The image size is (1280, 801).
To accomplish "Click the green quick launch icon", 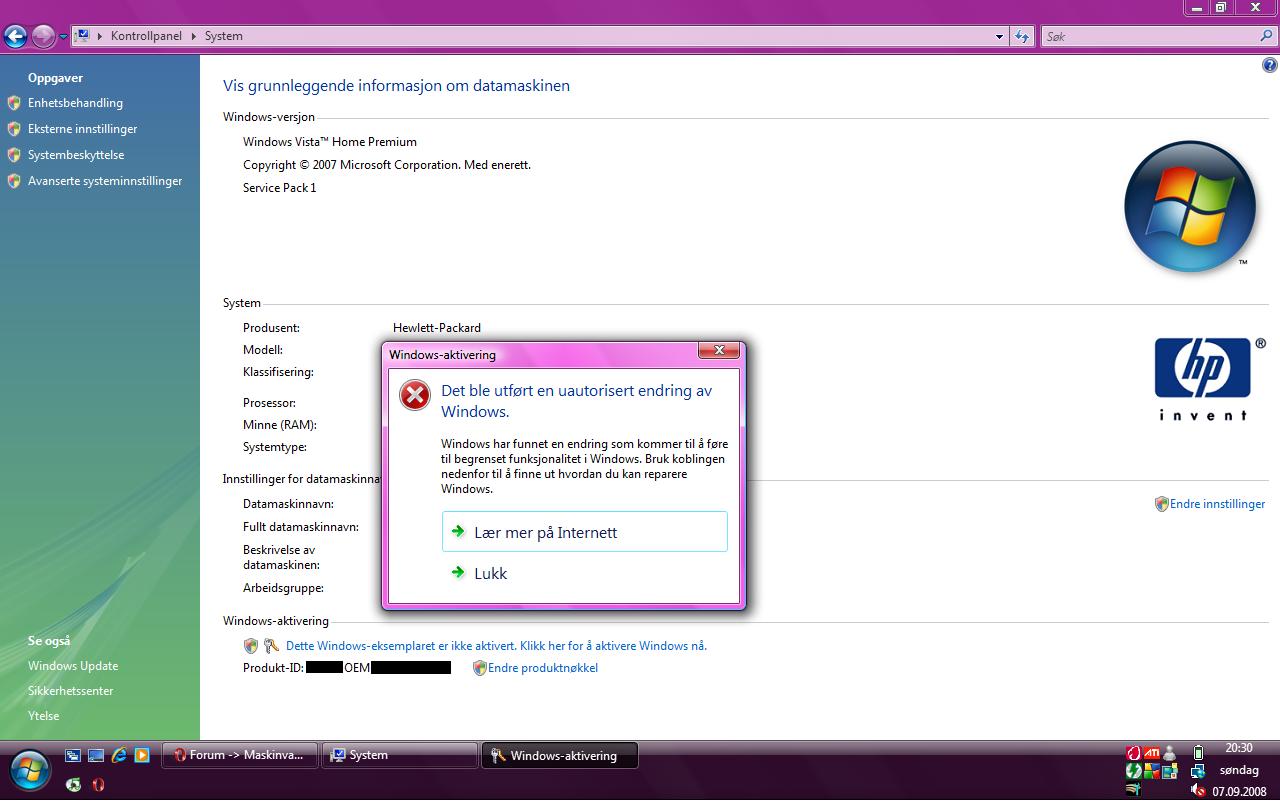I will pos(73,785).
